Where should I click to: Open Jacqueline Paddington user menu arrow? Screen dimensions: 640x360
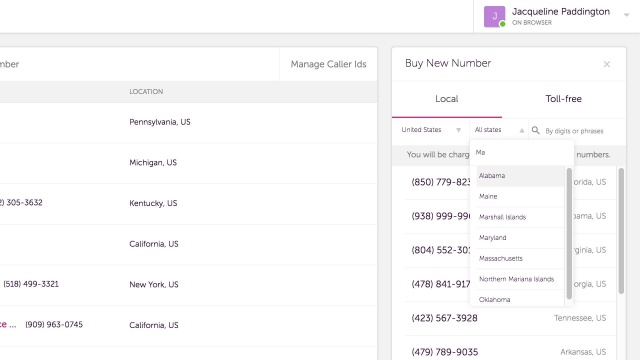pos(627,16)
